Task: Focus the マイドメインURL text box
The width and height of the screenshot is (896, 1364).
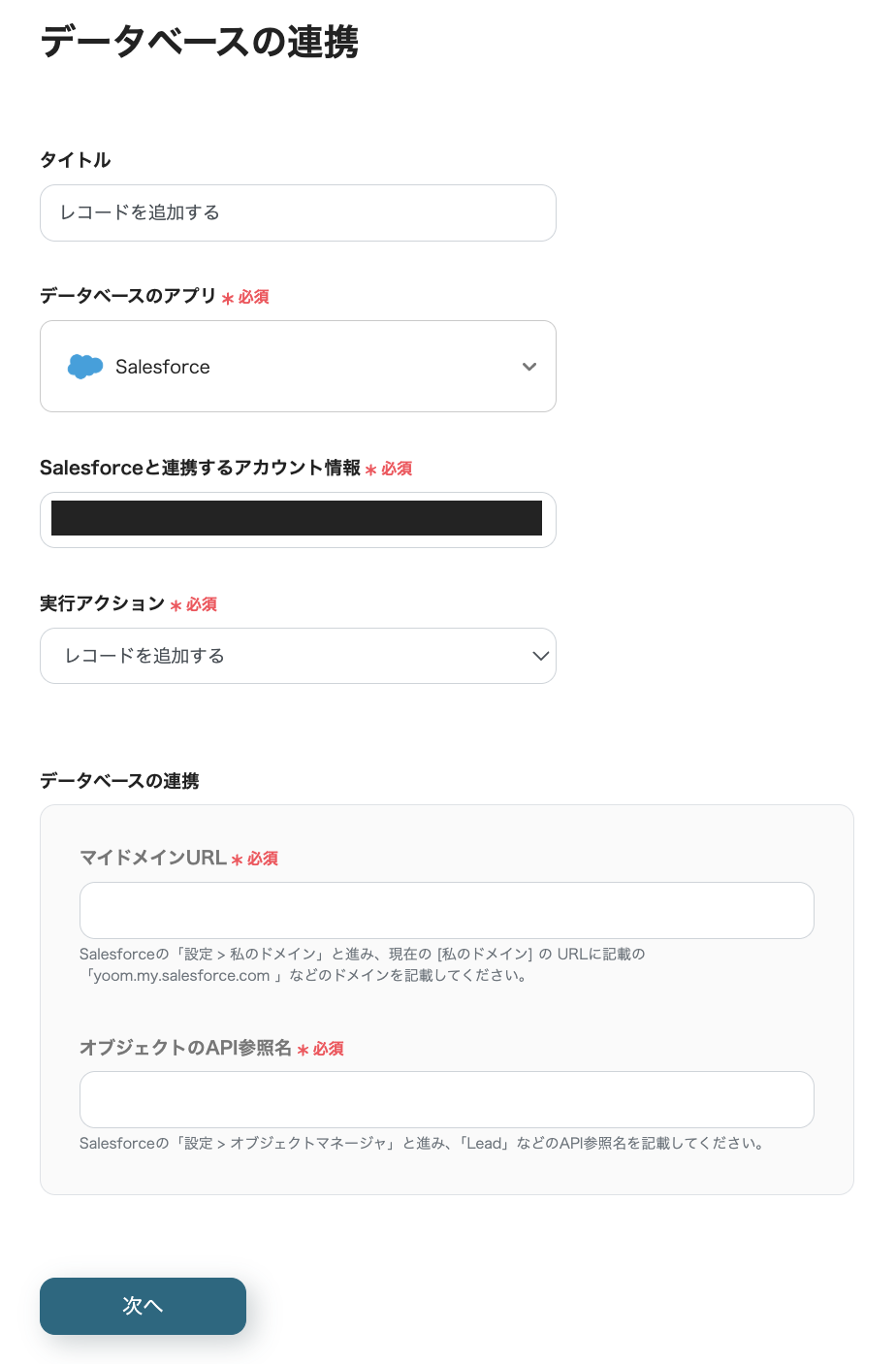Action: pyautogui.click(x=446, y=910)
